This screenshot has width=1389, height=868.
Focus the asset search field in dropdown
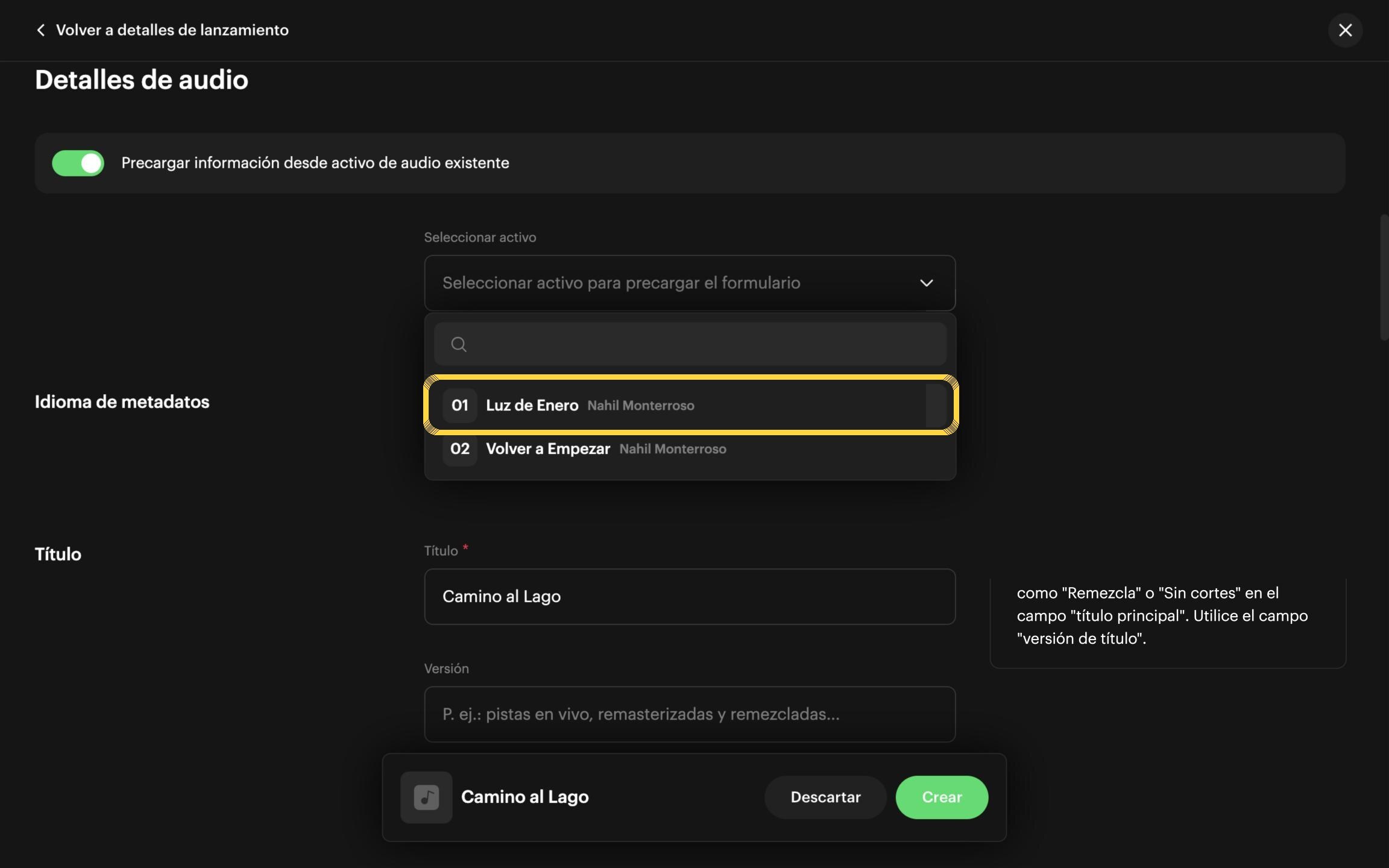tap(690, 344)
